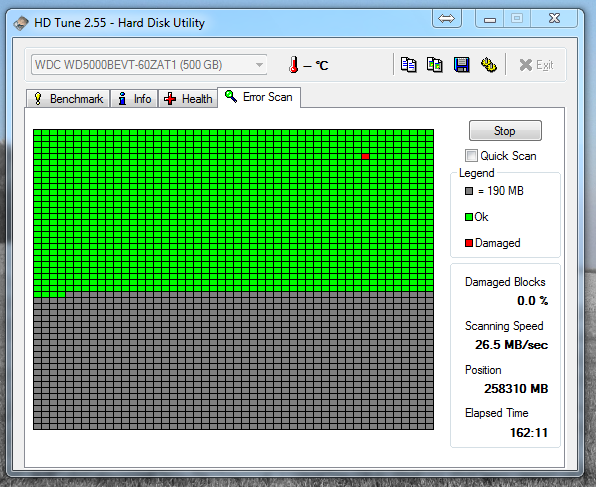Click the 0.0 % damaged blocks value
This screenshot has height=487, width=596.
coord(533,301)
